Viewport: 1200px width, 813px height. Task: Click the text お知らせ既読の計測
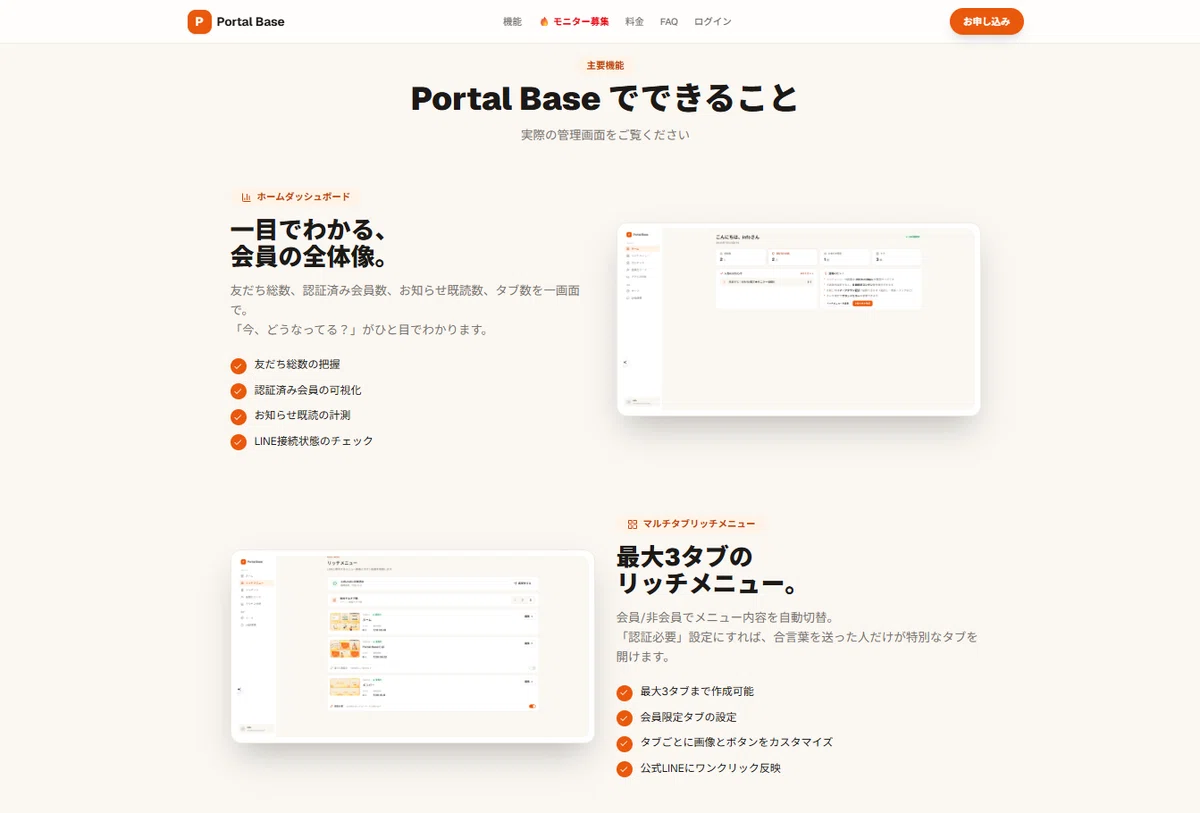pyautogui.click(x=302, y=416)
